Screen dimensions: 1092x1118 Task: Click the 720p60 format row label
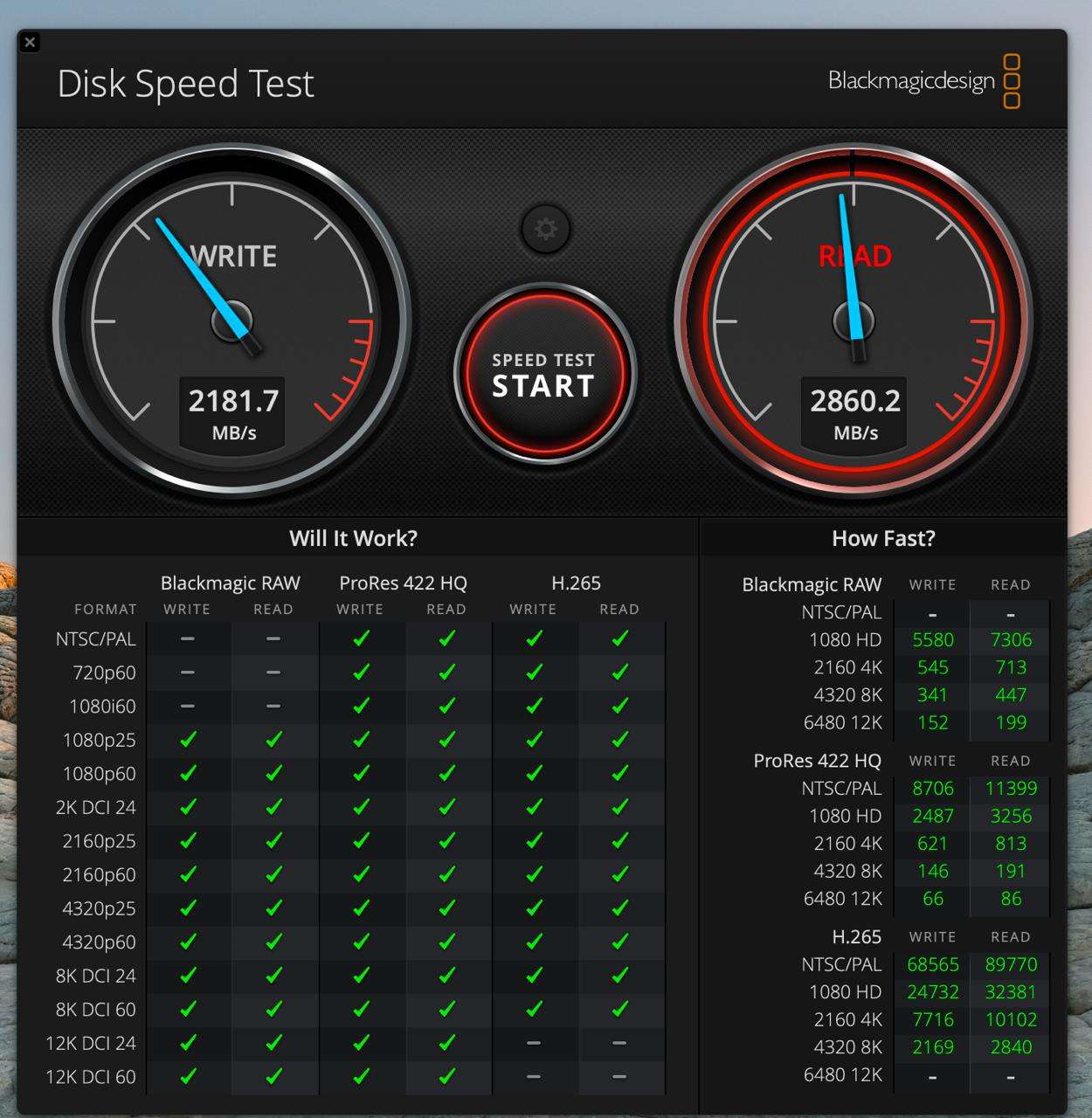click(x=104, y=673)
